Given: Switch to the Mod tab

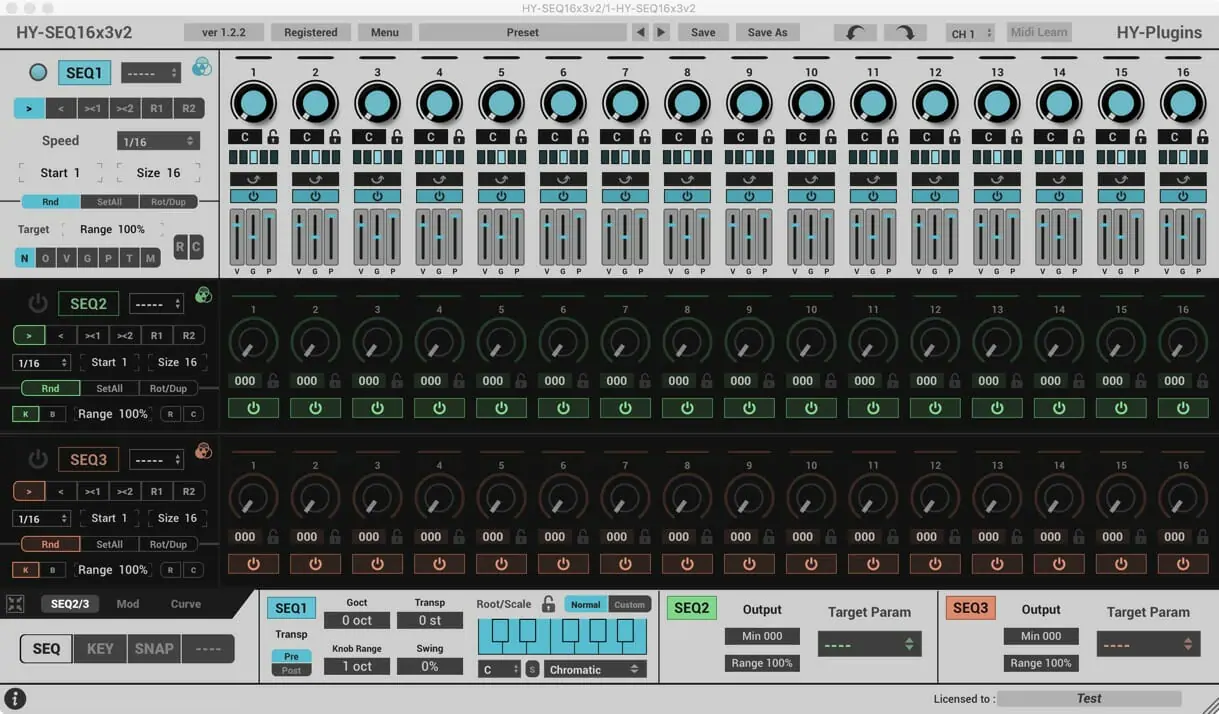Looking at the screenshot, I should coord(128,604).
